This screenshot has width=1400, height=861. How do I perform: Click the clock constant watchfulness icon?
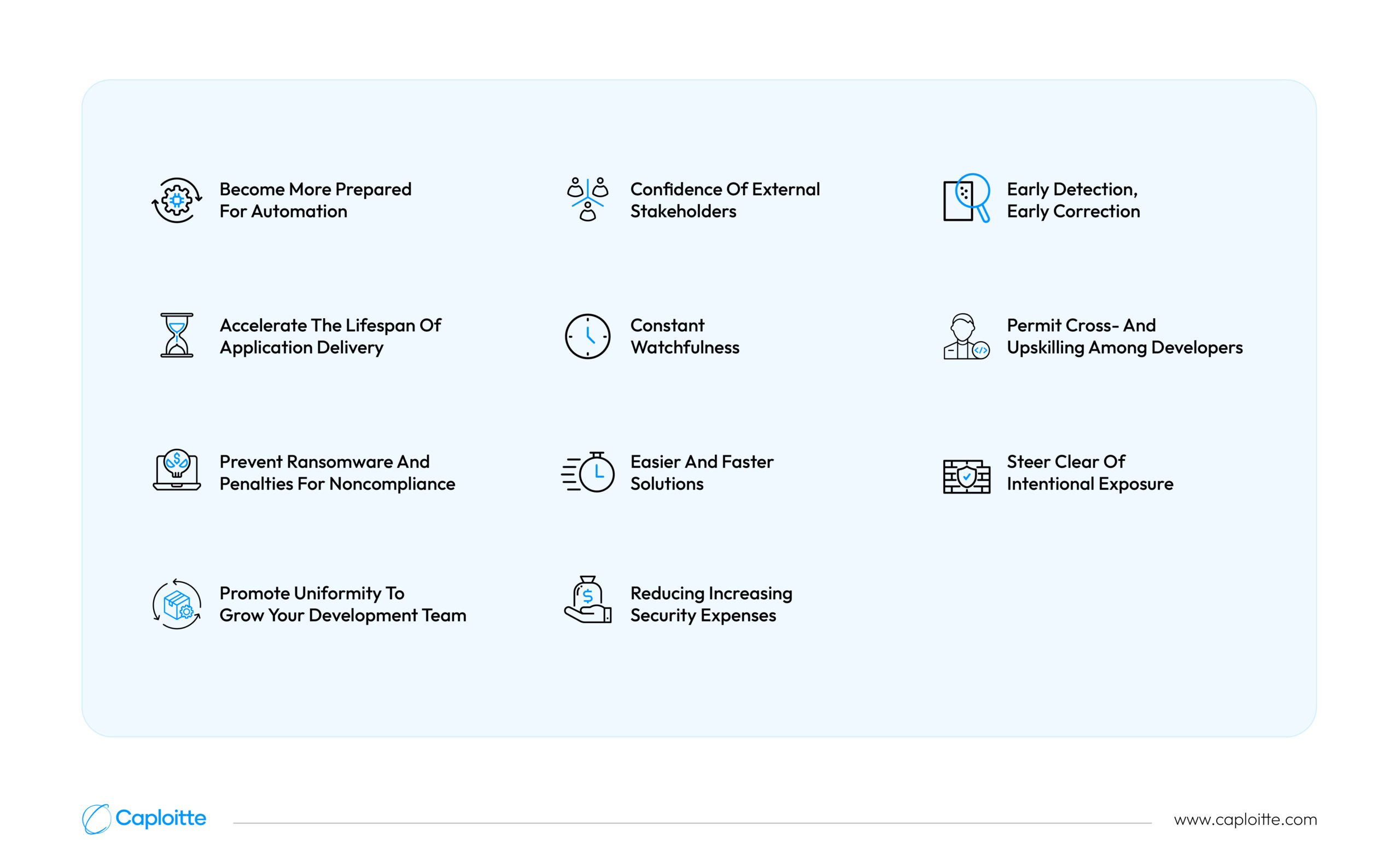pyautogui.click(x=587, y=336)
